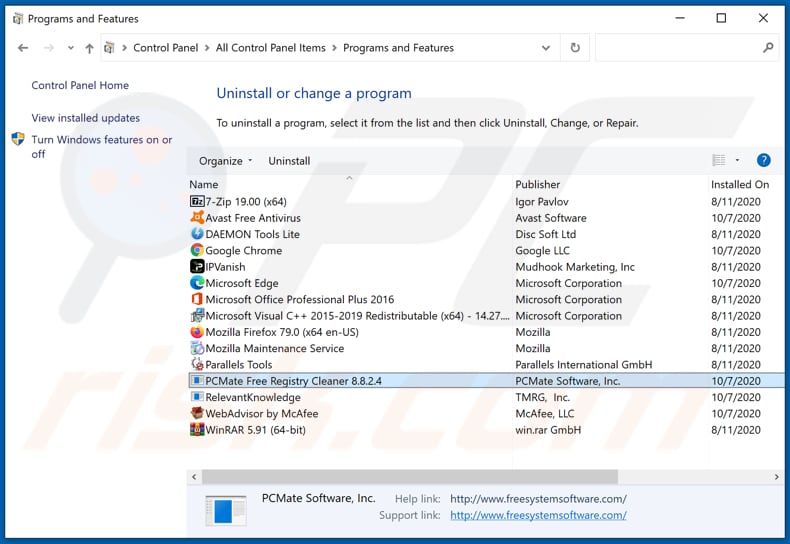Image resolution: width=790 pixels, height=544 pixels.
Task: Select the Google Chrome program name
Action: pos(243,250)
